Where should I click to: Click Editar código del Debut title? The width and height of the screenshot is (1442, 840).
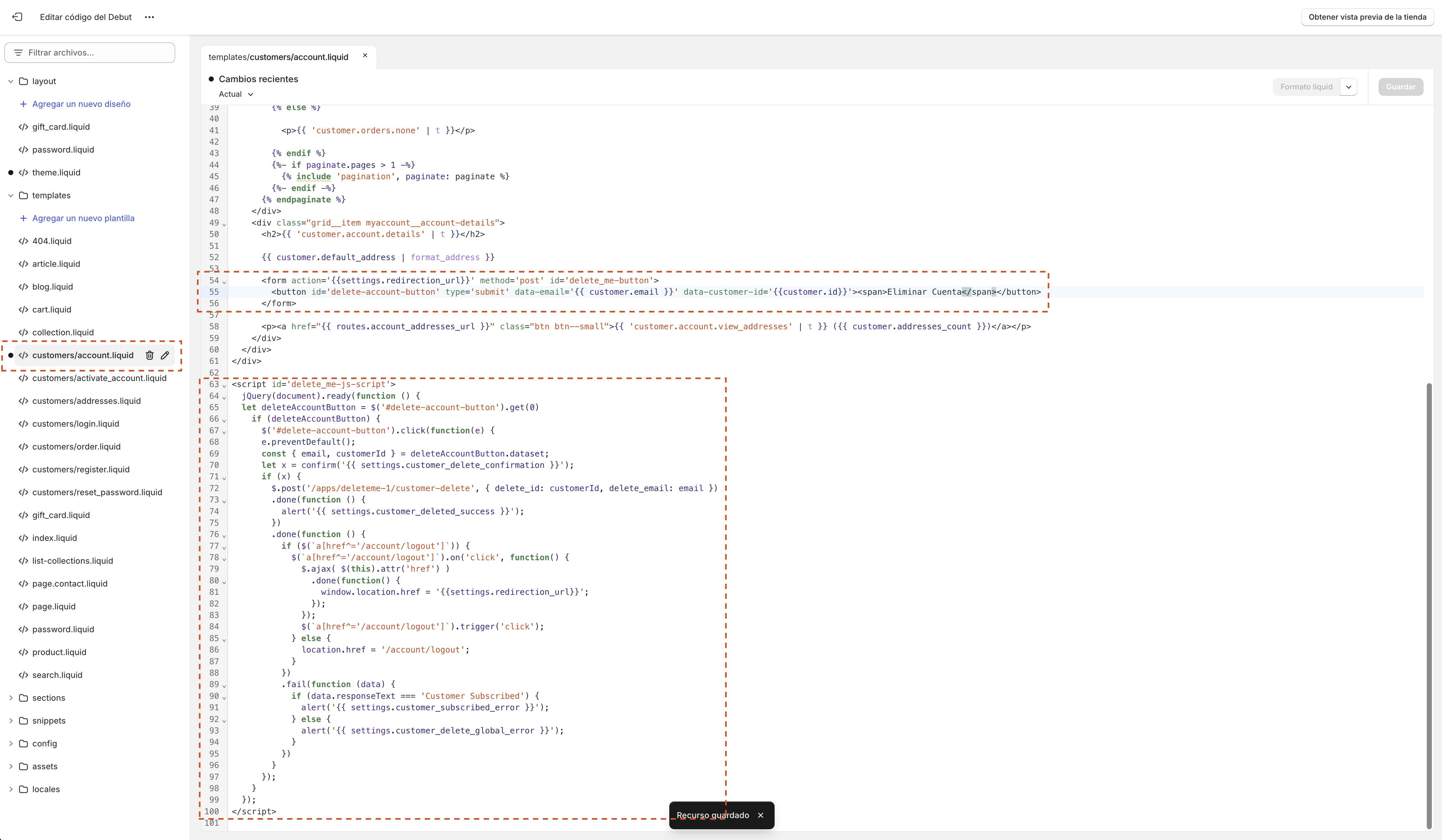(86, 17)
